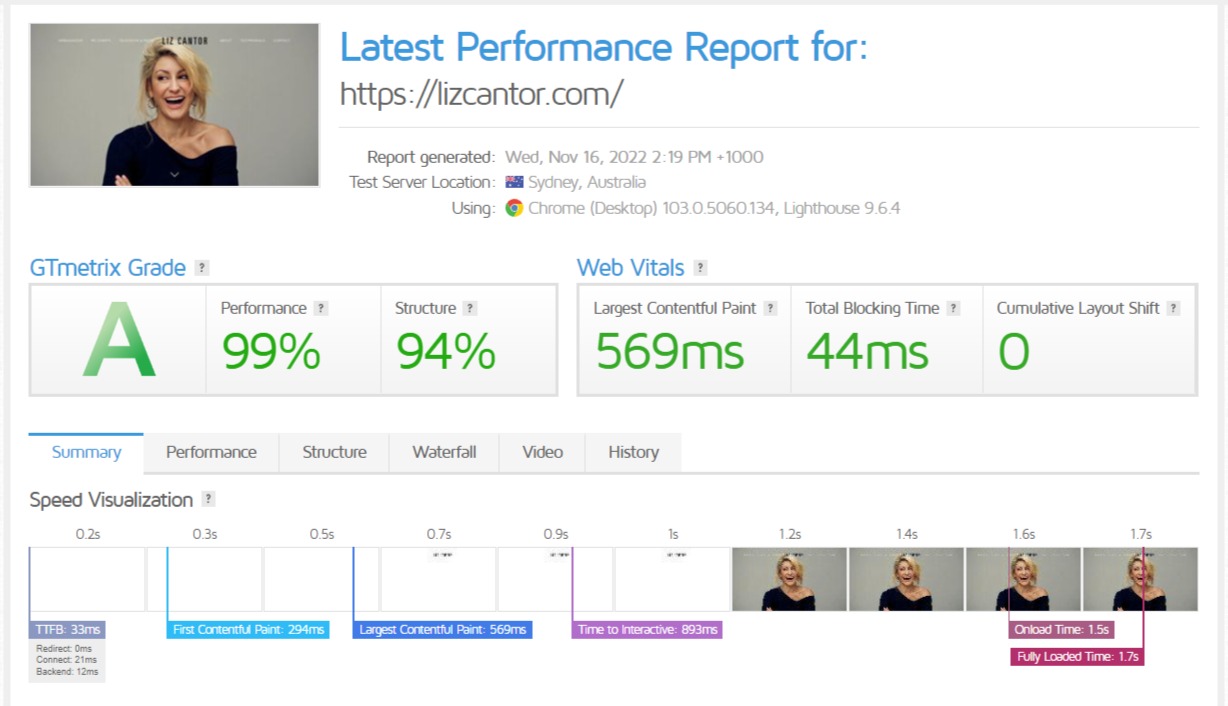1228x706 pixels.
Task: Click the site screenshot thumbnail
Action: pyautogui.click(x=175, y=105)
